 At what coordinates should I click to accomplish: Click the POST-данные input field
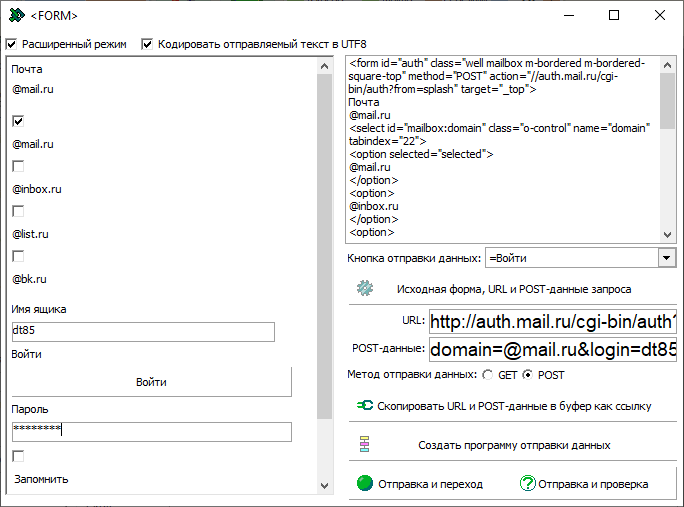[553, 349]
